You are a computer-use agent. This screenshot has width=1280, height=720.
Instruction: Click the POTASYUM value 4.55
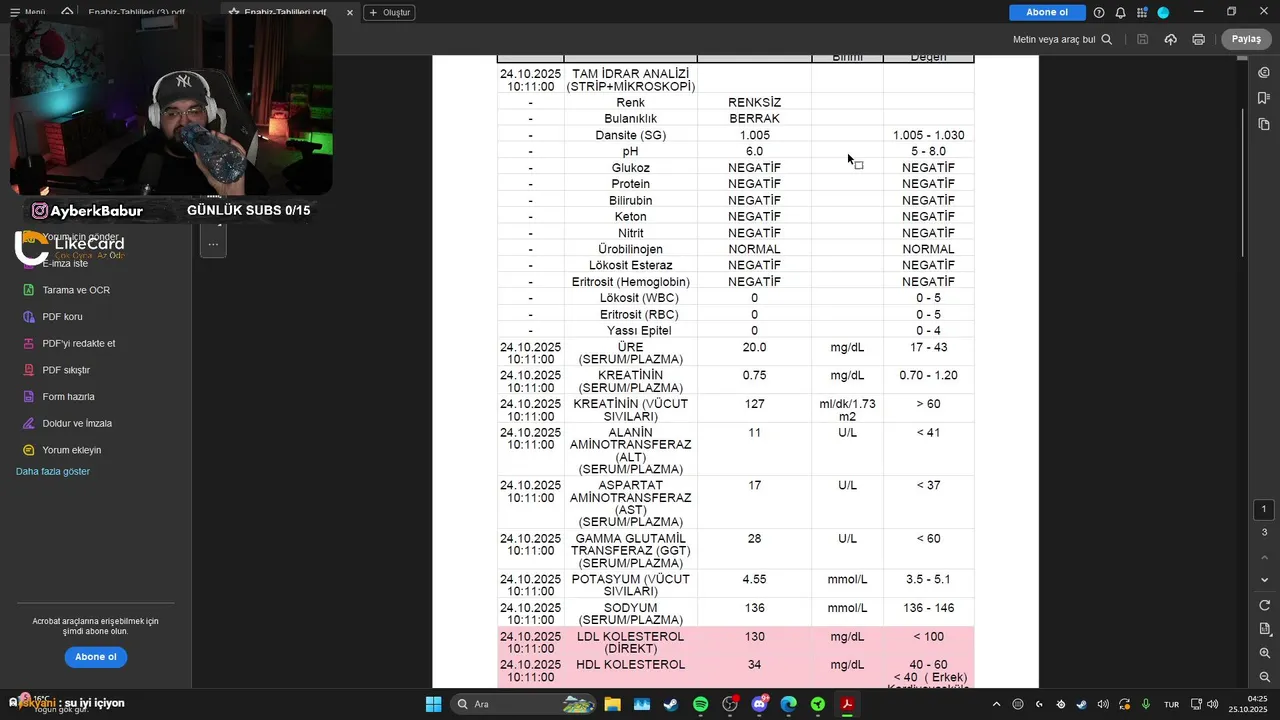coord(754,579)
